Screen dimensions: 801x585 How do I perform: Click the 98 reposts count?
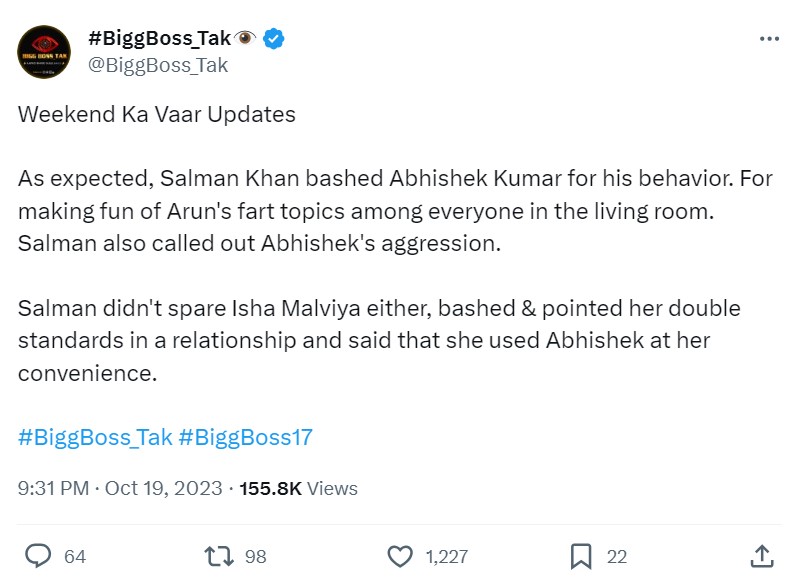(256, 557)
